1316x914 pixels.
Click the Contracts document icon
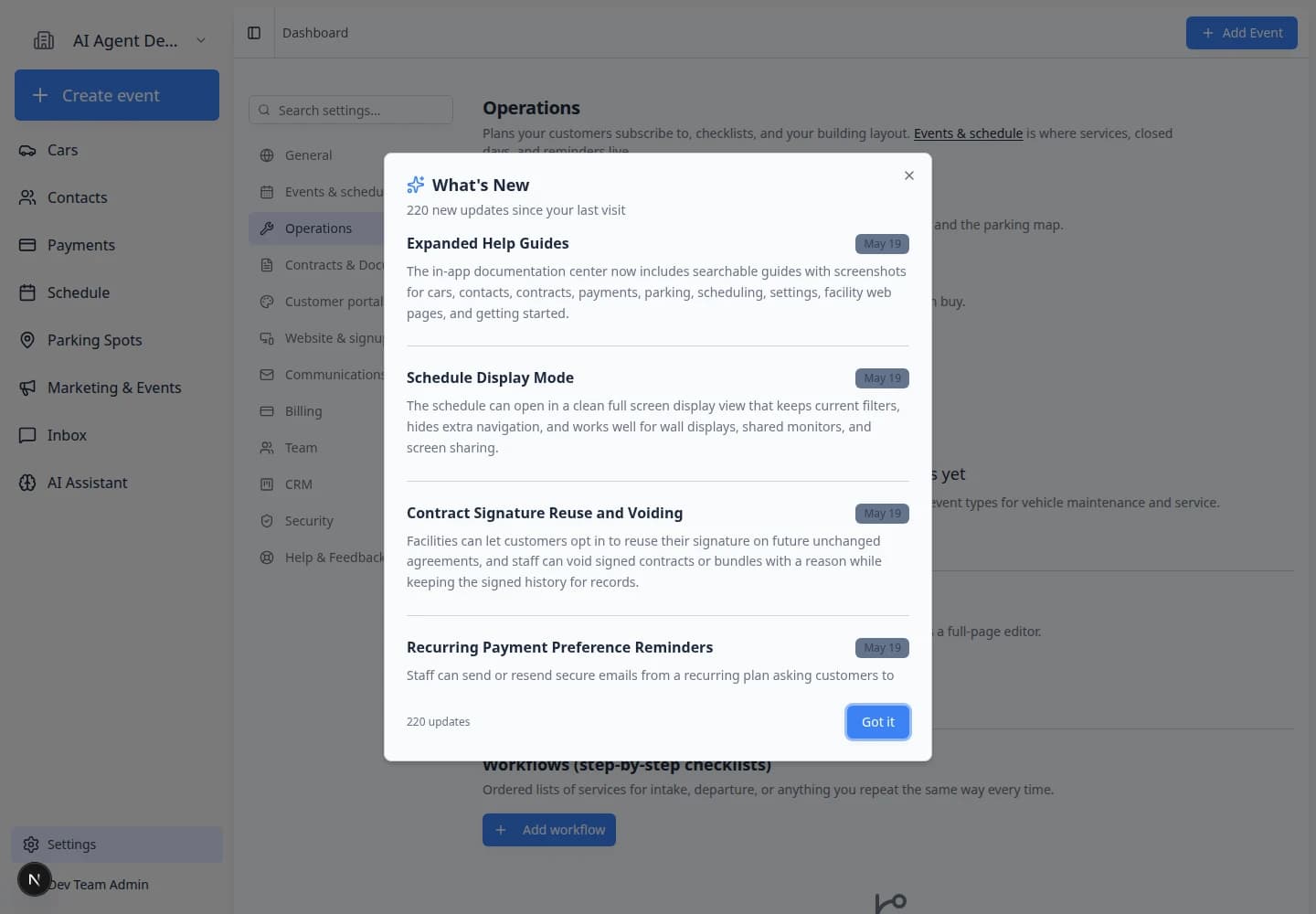pyautogui.click(x=267, y=265)
